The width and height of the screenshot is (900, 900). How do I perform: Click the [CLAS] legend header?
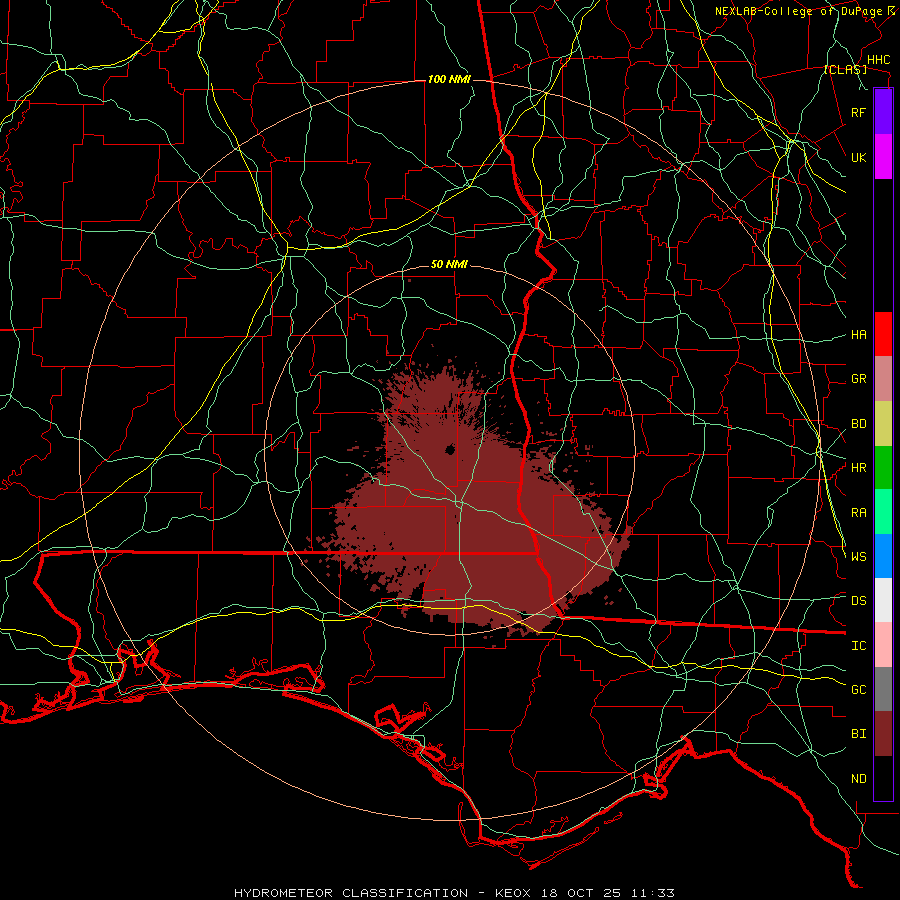[845, 69]
